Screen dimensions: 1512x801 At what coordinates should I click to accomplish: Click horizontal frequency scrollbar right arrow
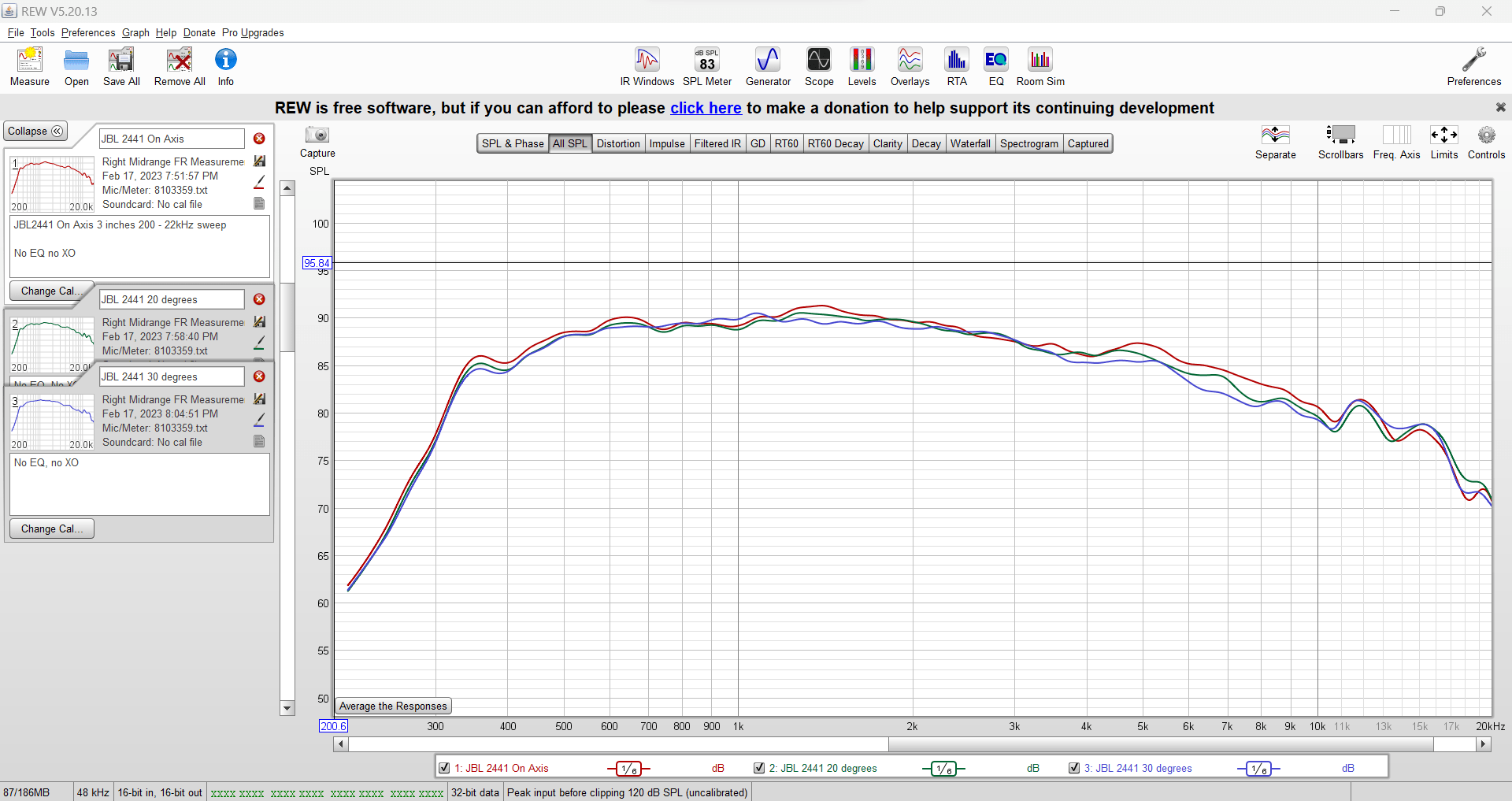click(1484, 744)
